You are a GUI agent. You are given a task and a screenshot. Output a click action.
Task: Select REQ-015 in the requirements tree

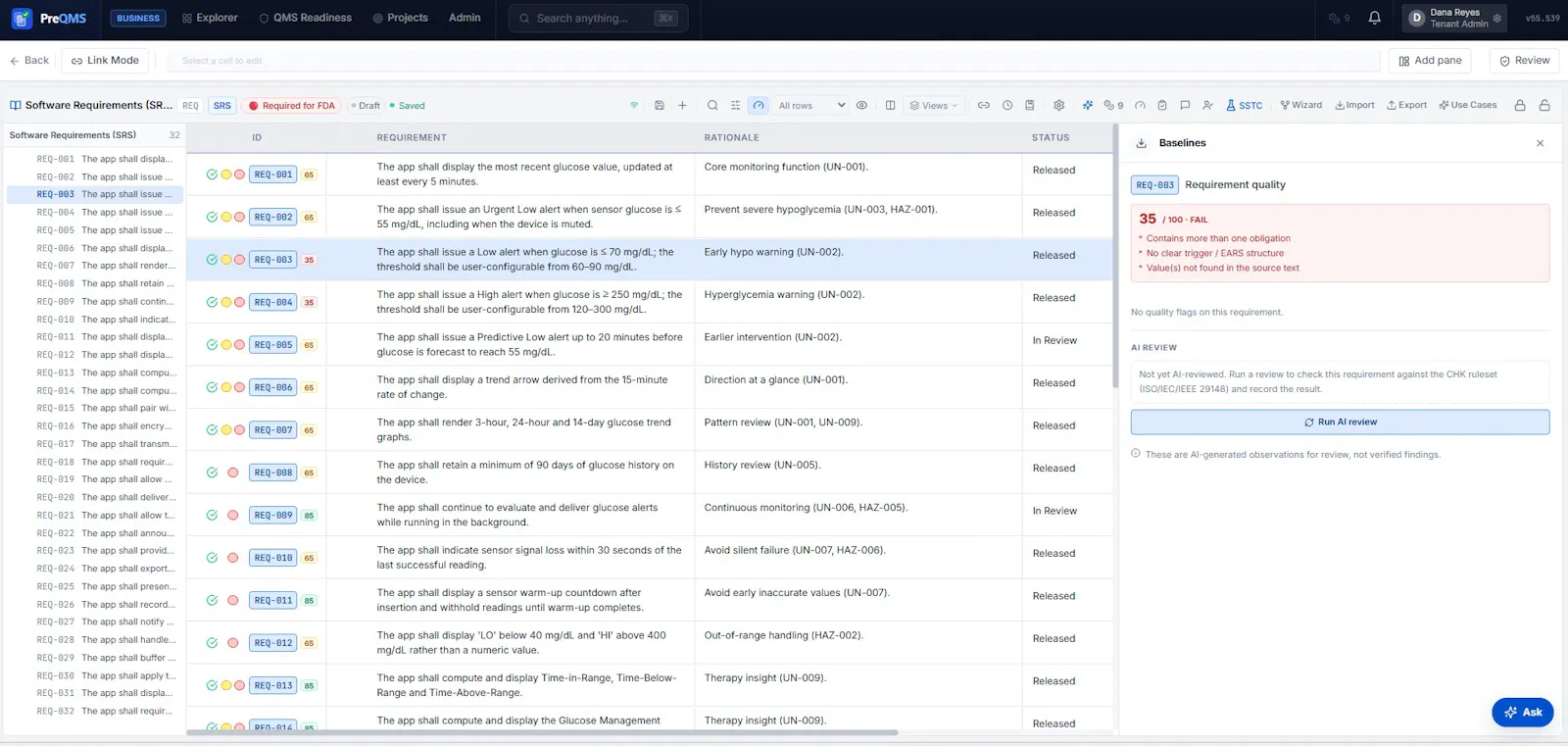point(94,408)
